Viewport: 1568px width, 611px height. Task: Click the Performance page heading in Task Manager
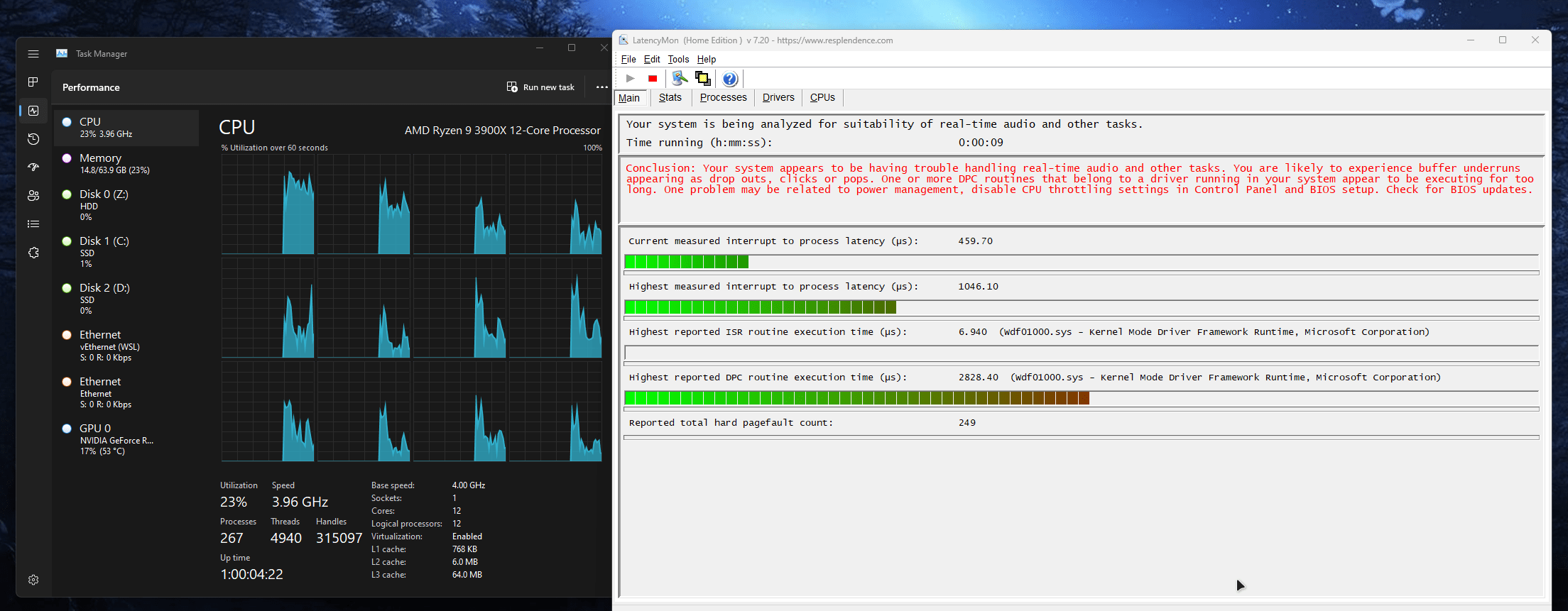coord(91,87)
